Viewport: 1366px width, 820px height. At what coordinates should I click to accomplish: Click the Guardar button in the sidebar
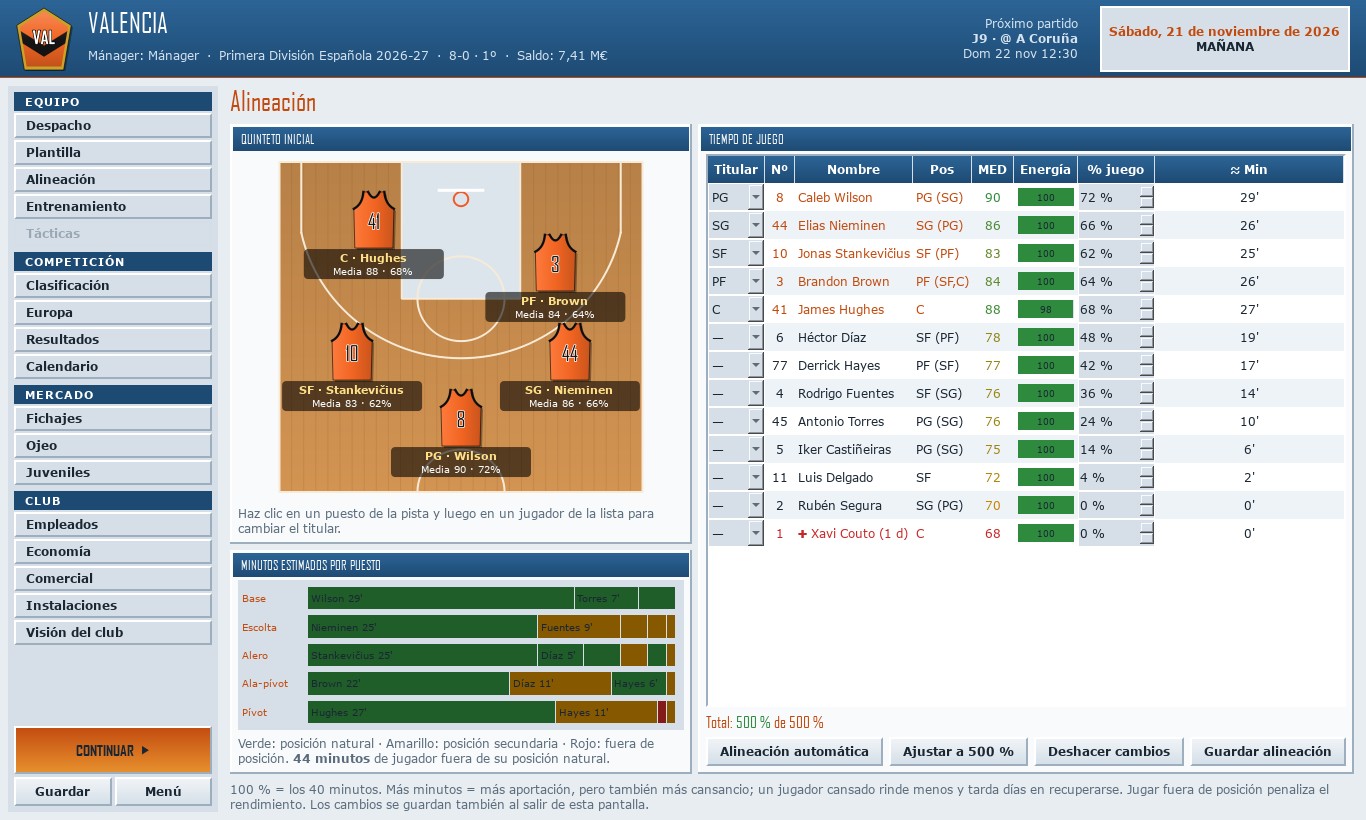click(x=63, y=792)
